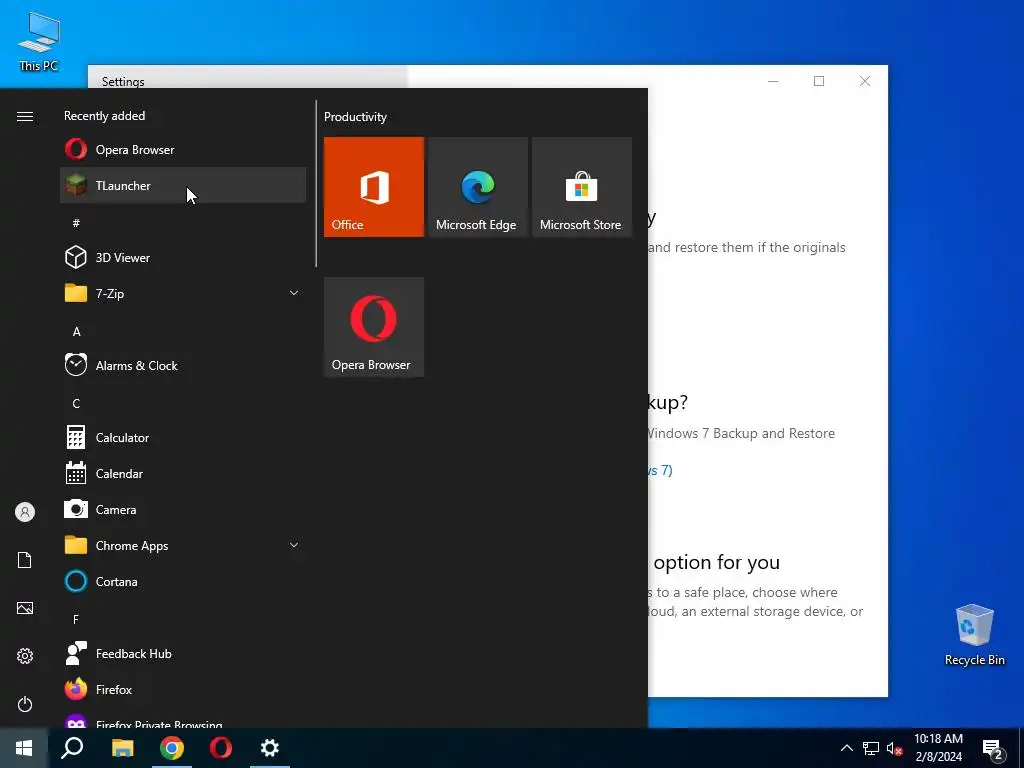Click the Windows 7 link in Settings

click(660, 470)
